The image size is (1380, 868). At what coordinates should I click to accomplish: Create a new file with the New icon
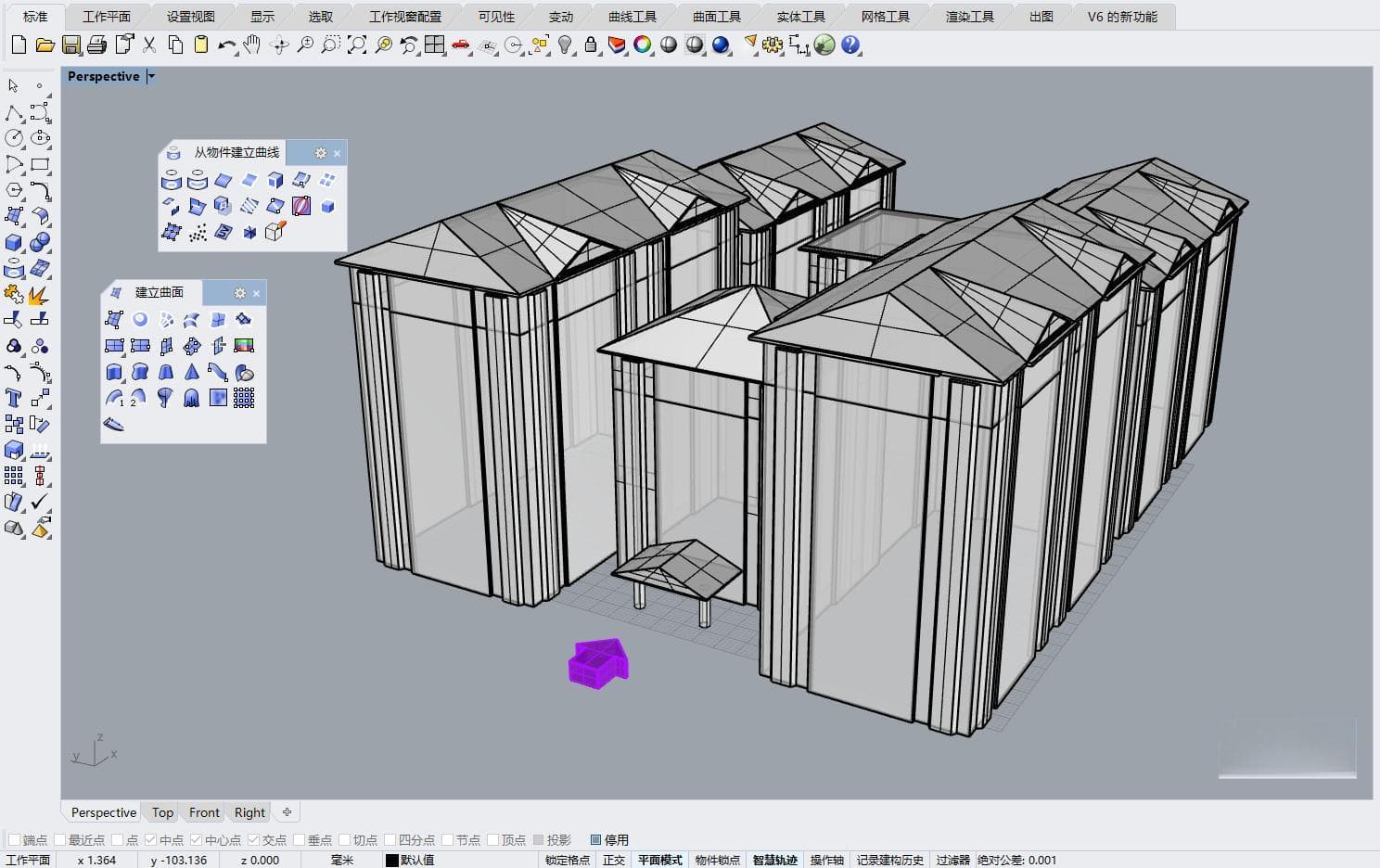[x=19, y=45]
